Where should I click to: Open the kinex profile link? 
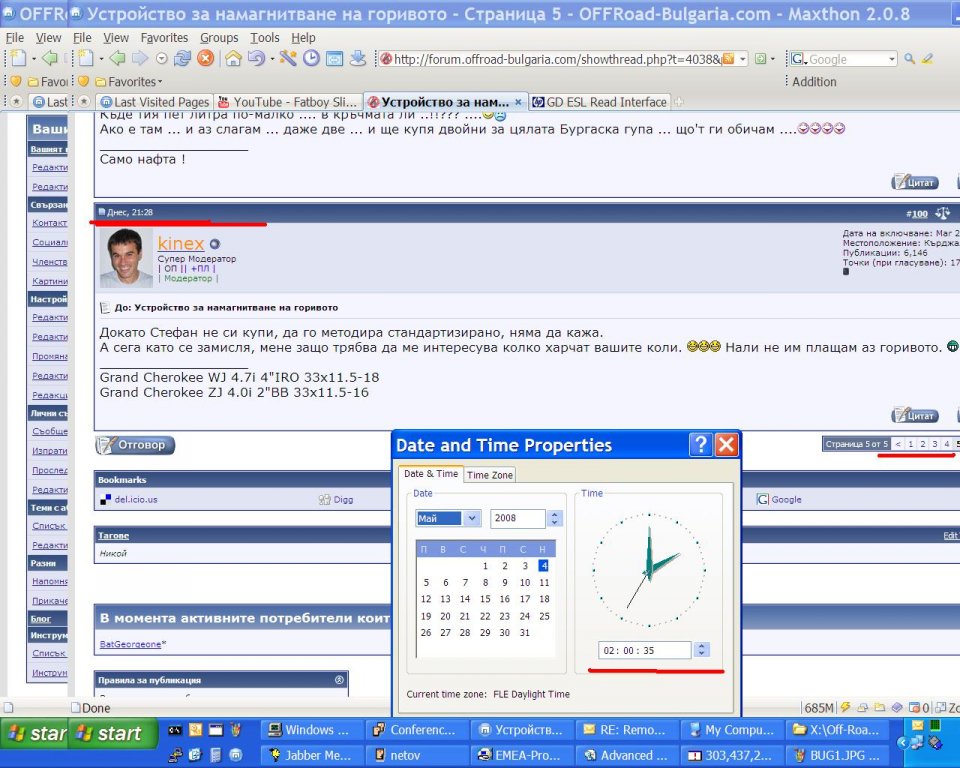click(181, 243)
